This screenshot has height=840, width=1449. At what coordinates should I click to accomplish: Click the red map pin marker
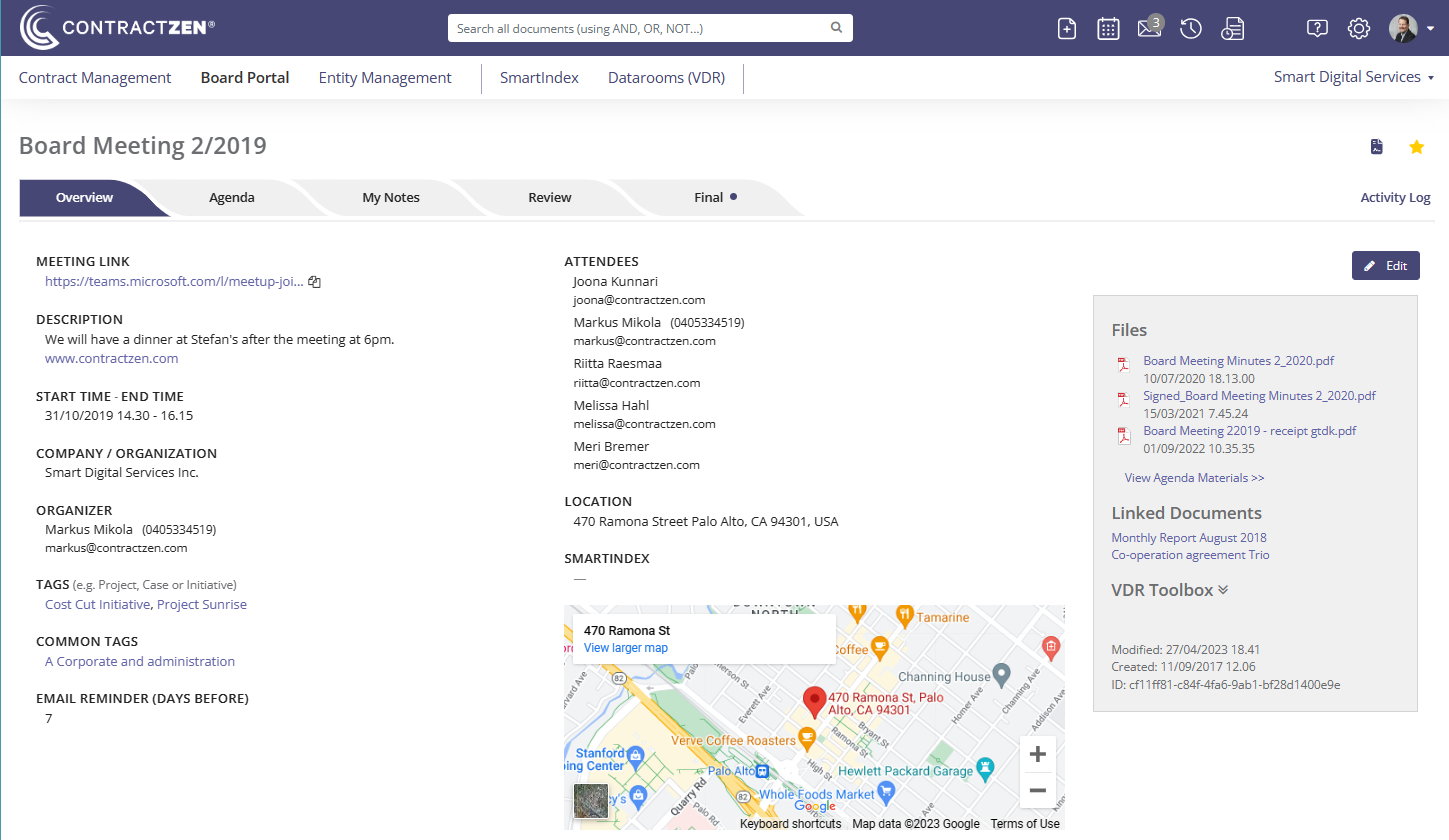coord(815,702)
